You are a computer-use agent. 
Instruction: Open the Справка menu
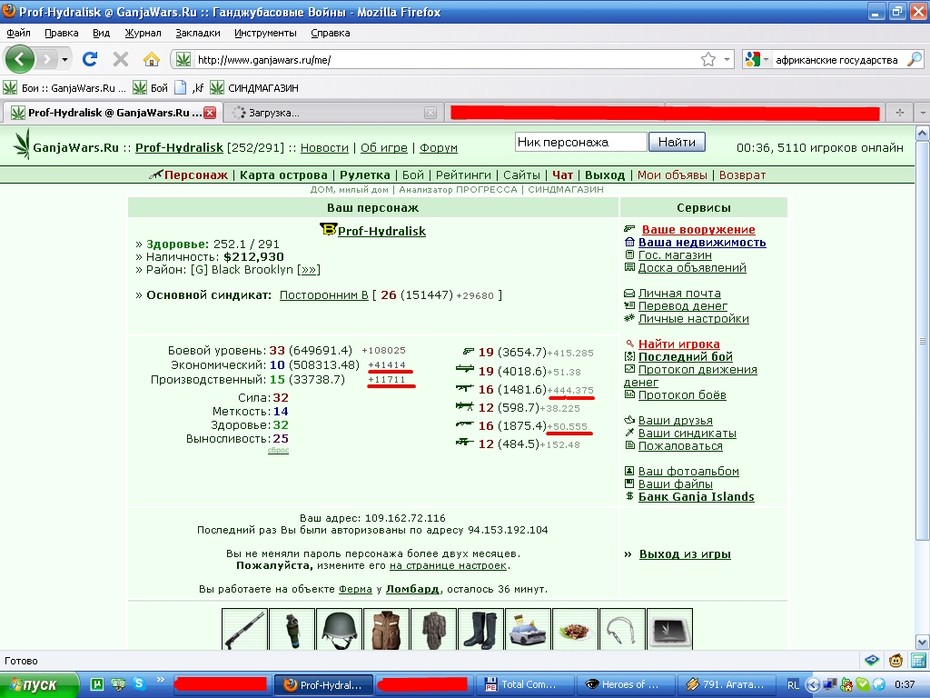tap(330, 33)
